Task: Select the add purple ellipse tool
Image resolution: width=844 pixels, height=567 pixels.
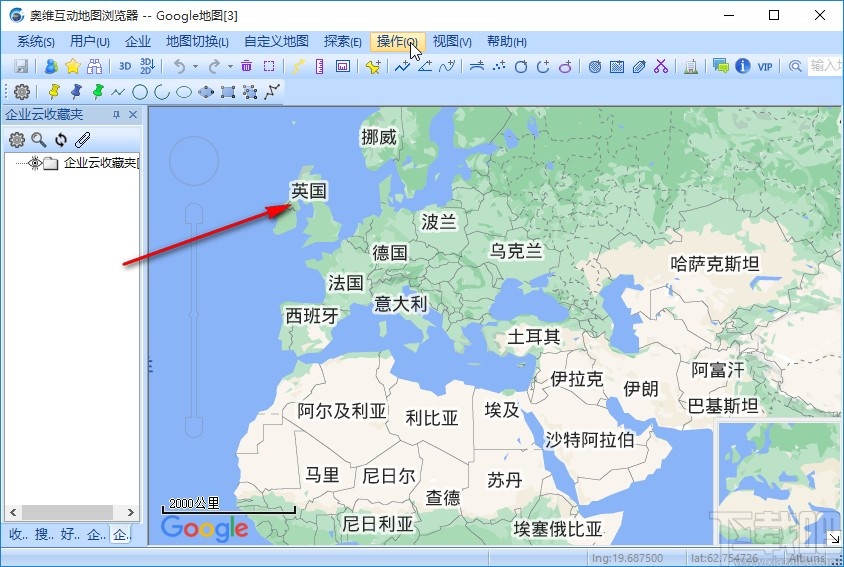Action: coord(565,66)
